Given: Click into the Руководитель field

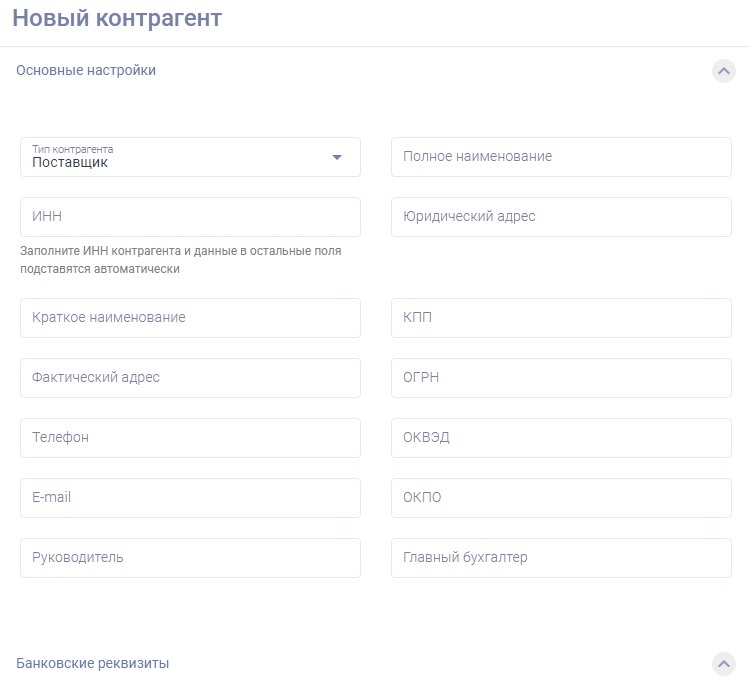Looking at the screenshot, I should pos(190,558).
